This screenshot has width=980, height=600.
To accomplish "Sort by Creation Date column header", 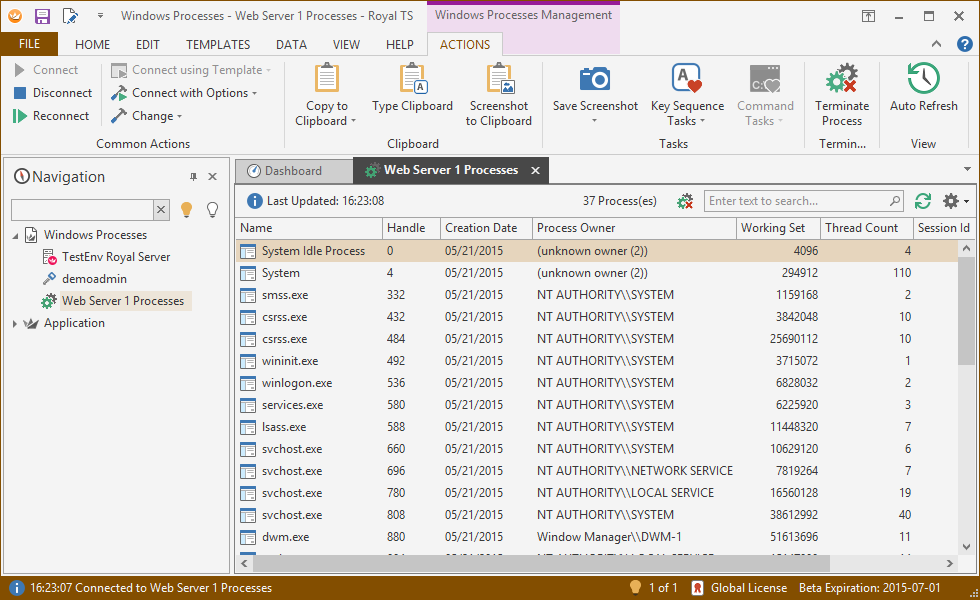I will point(486,228).
